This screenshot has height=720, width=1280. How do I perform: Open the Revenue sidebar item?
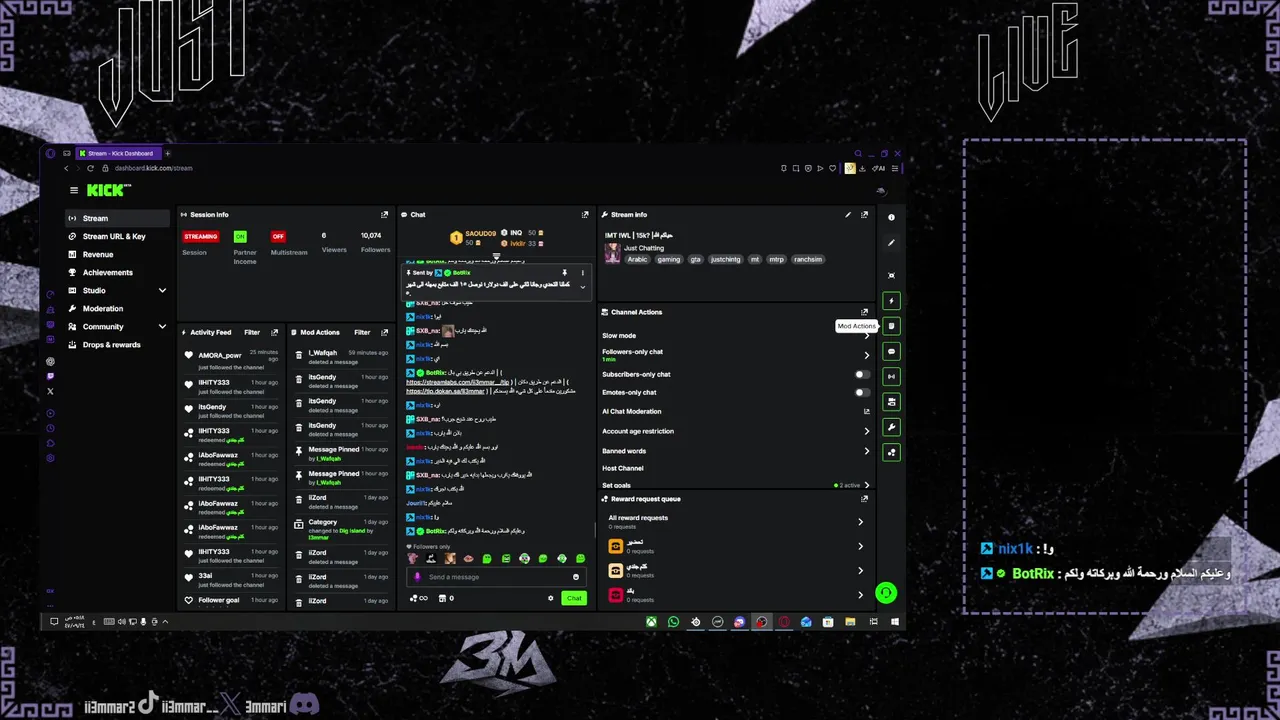pyautogui.click(x=118, y=254)
